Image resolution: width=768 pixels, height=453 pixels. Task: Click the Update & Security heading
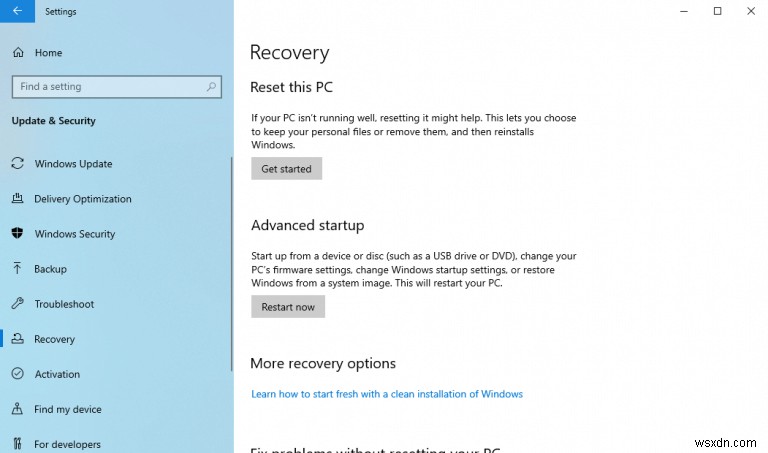click(x=53, y=120)
